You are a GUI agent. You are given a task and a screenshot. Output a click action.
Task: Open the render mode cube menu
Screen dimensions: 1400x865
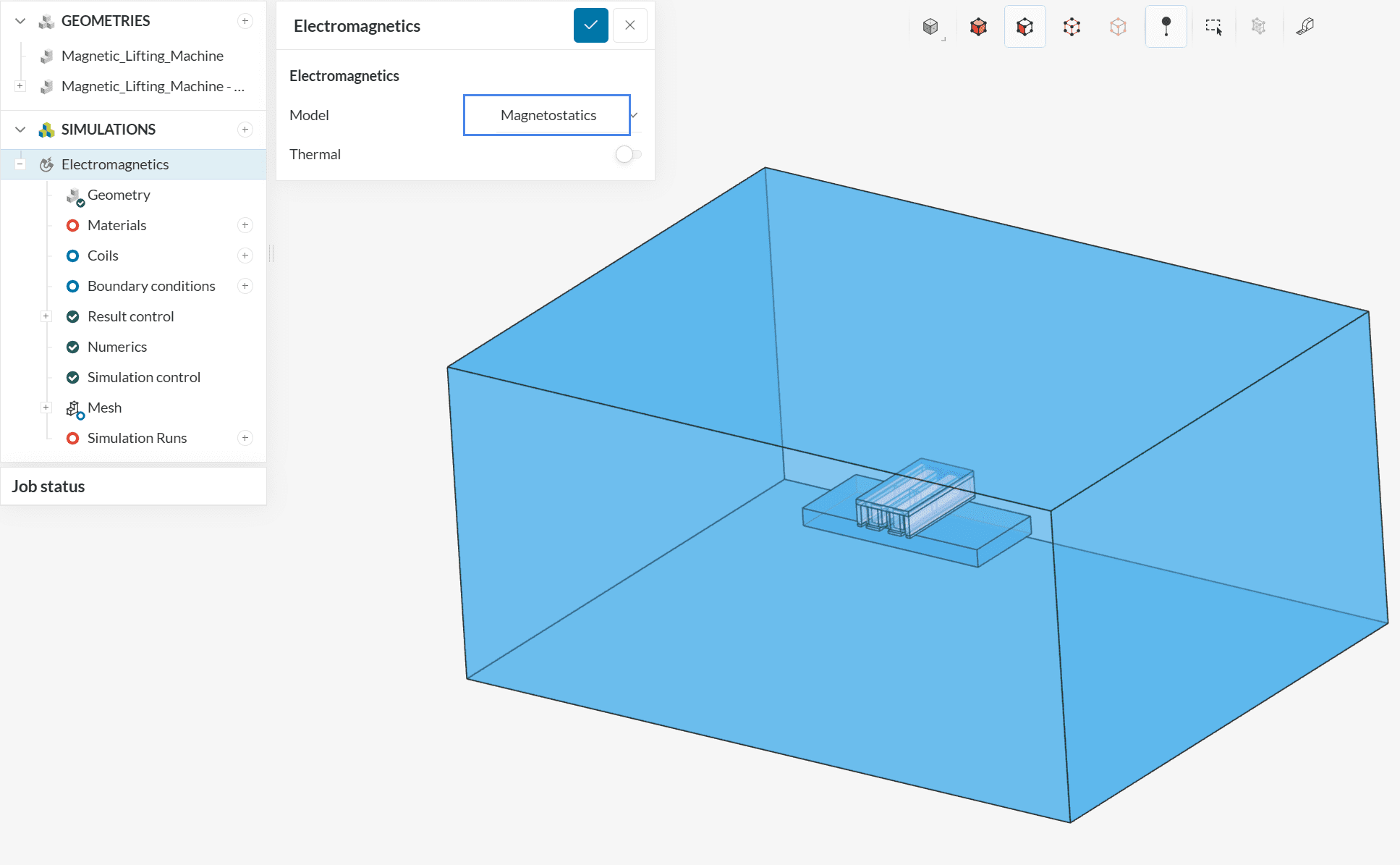pyautogui.click(x=931, y=27)
